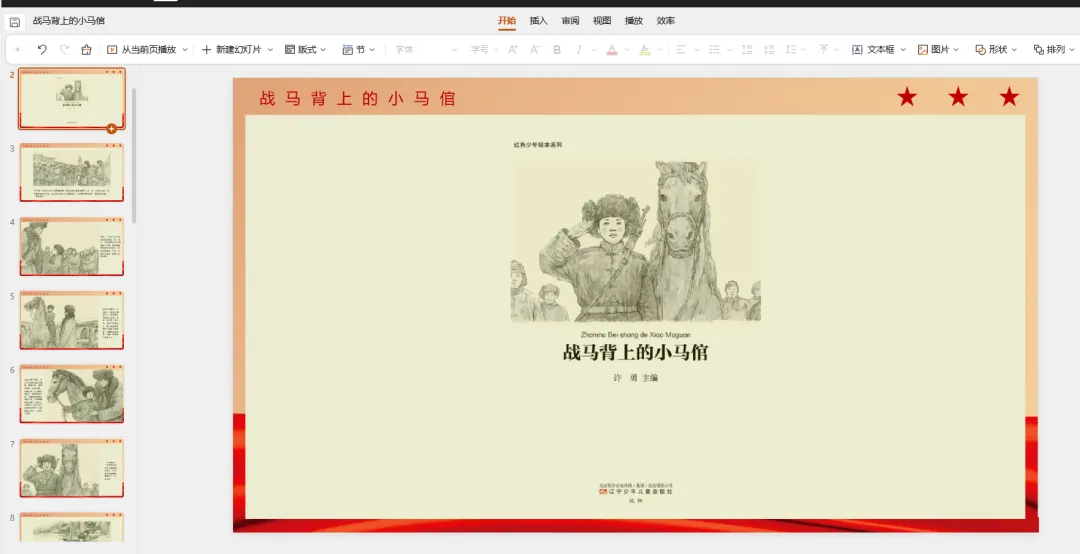Select slide 2 thumbnail
The height and width of the screenshot is (554, 1080).
pos(72,99)
